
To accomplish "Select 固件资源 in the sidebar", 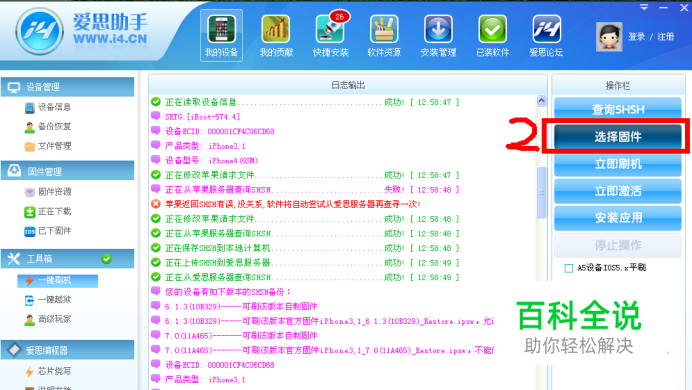I will pos(48,192).
